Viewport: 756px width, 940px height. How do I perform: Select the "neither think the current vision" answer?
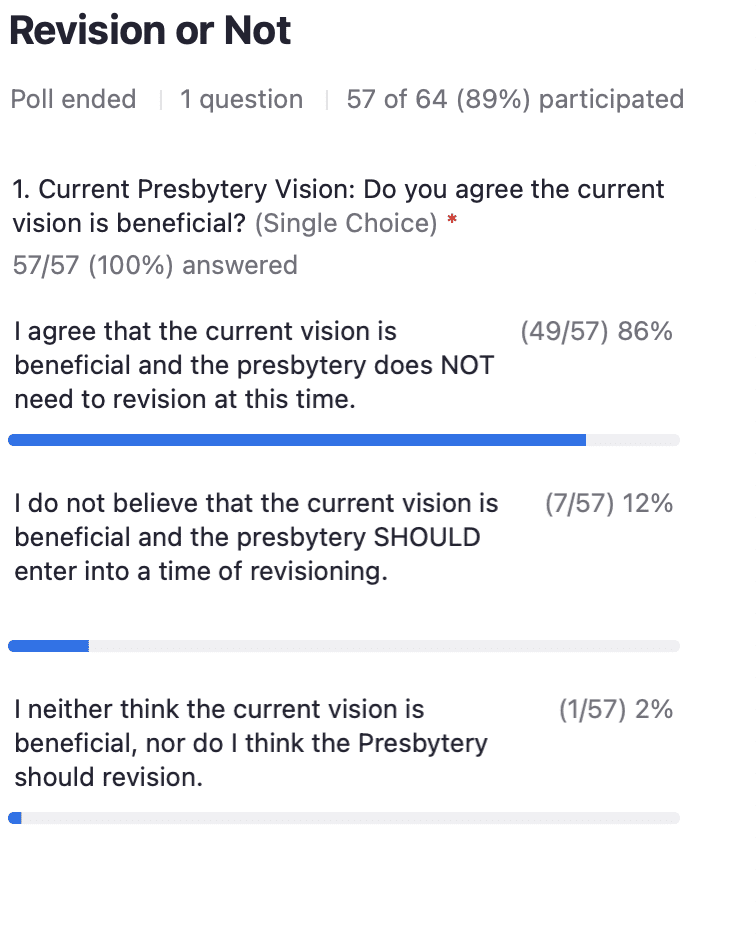250,743
